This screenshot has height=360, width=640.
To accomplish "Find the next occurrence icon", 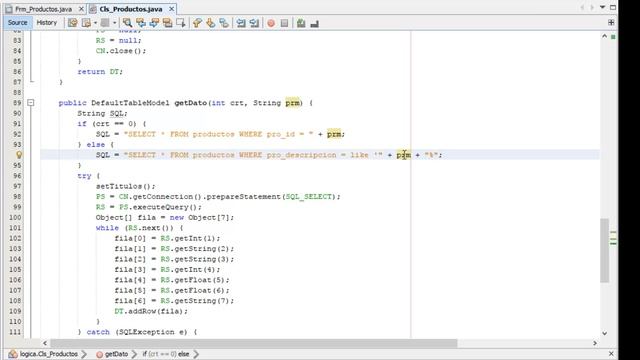I will coord(154,23).
